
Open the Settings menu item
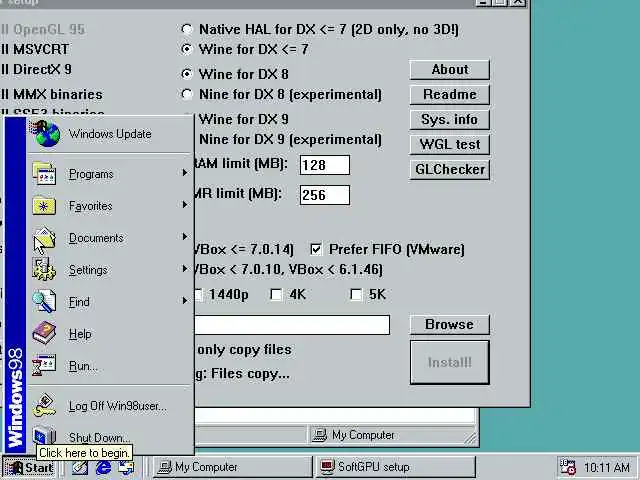[110, 269]
